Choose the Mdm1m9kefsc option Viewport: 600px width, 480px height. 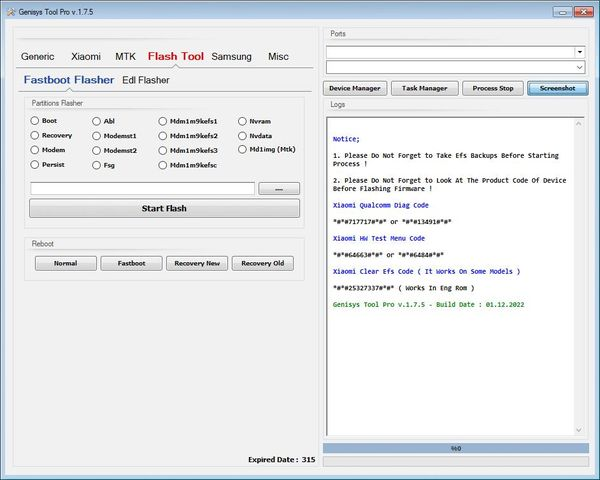point(163,165)
